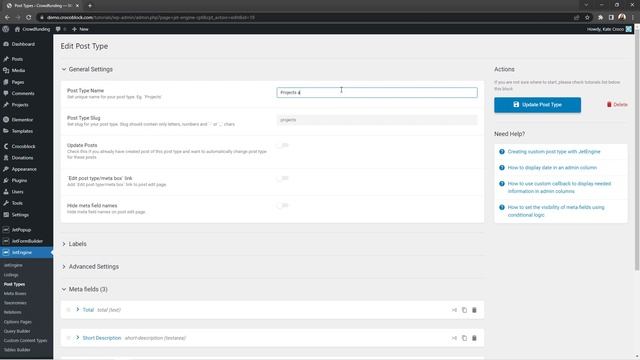Open Pages in the sidebar menu
The height and width of the screenshot is (360, 640).
pos(18,82)
